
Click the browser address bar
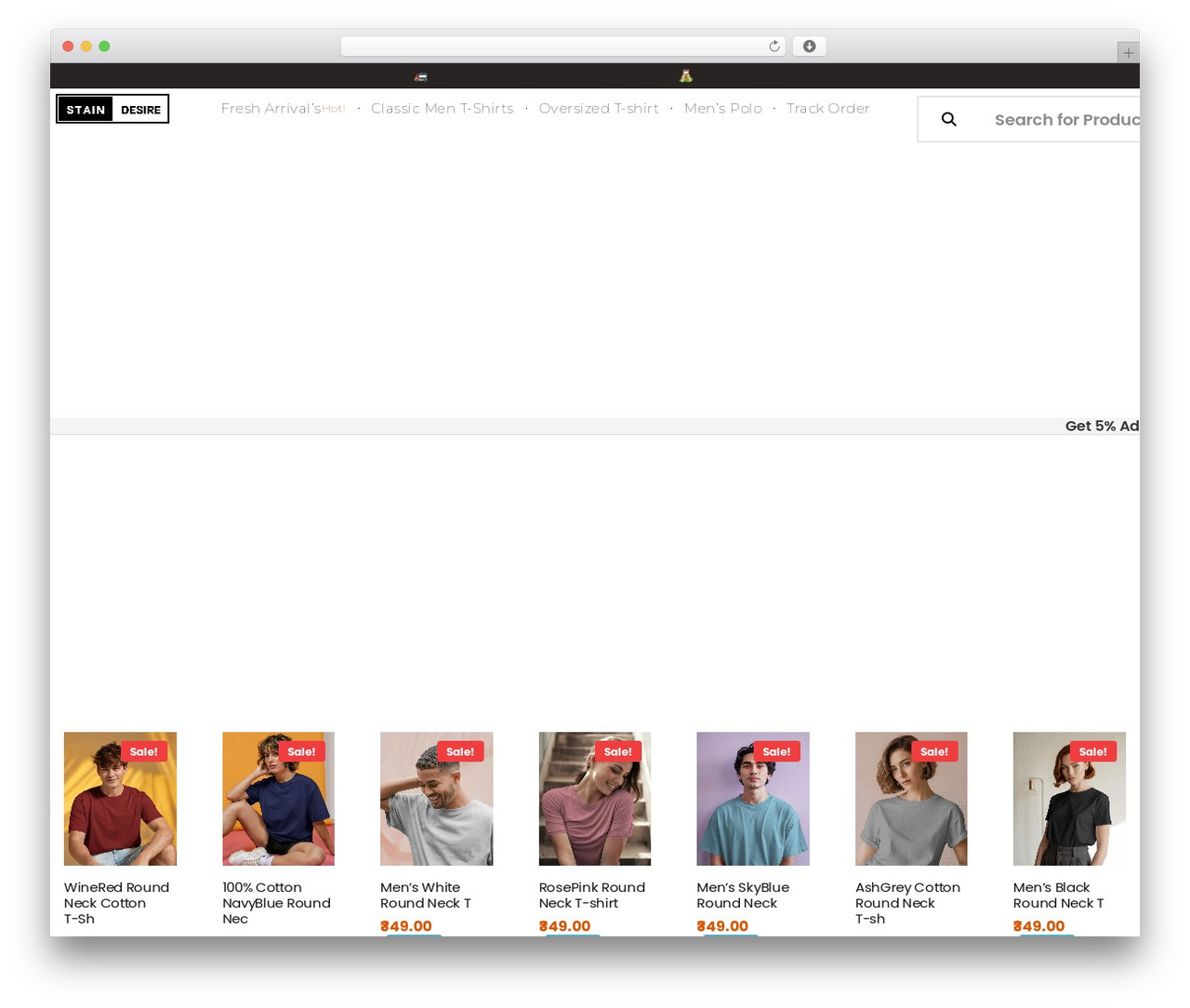click(x=562, y=46)
